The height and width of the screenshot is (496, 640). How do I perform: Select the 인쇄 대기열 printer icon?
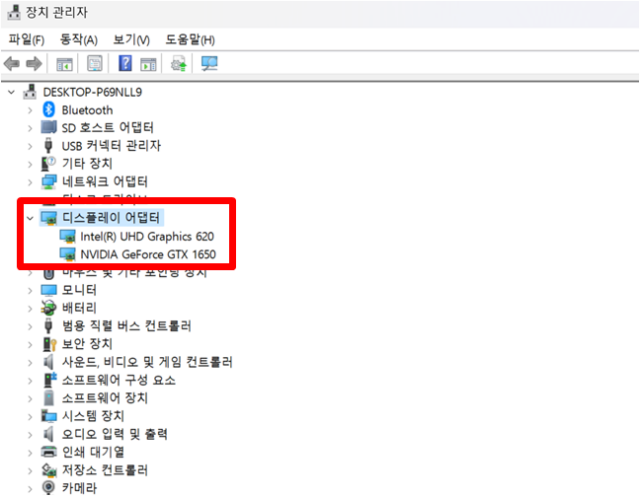[49, 452]
